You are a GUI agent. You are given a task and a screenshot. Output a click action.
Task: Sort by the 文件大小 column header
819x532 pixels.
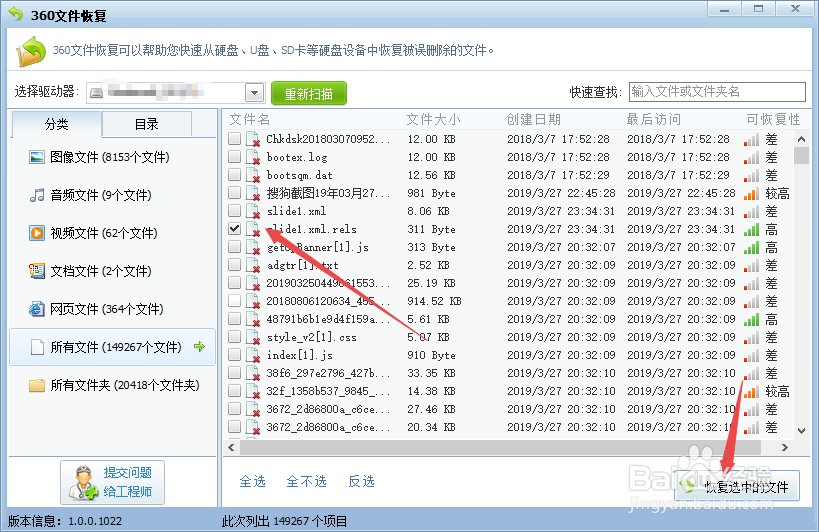pos(434,120)
